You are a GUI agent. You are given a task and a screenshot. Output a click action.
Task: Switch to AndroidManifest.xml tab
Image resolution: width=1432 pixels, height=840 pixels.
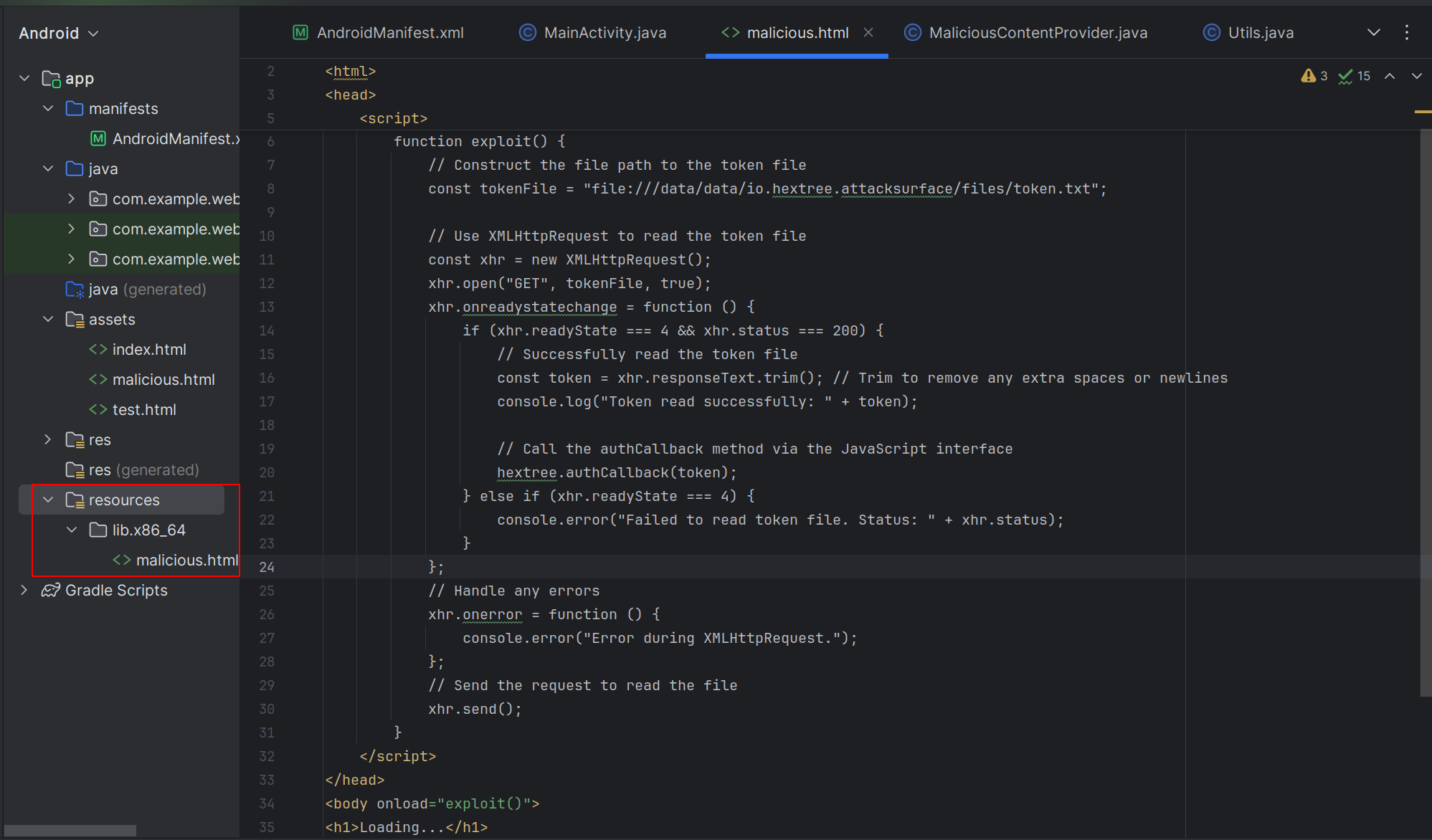[379, 33]
